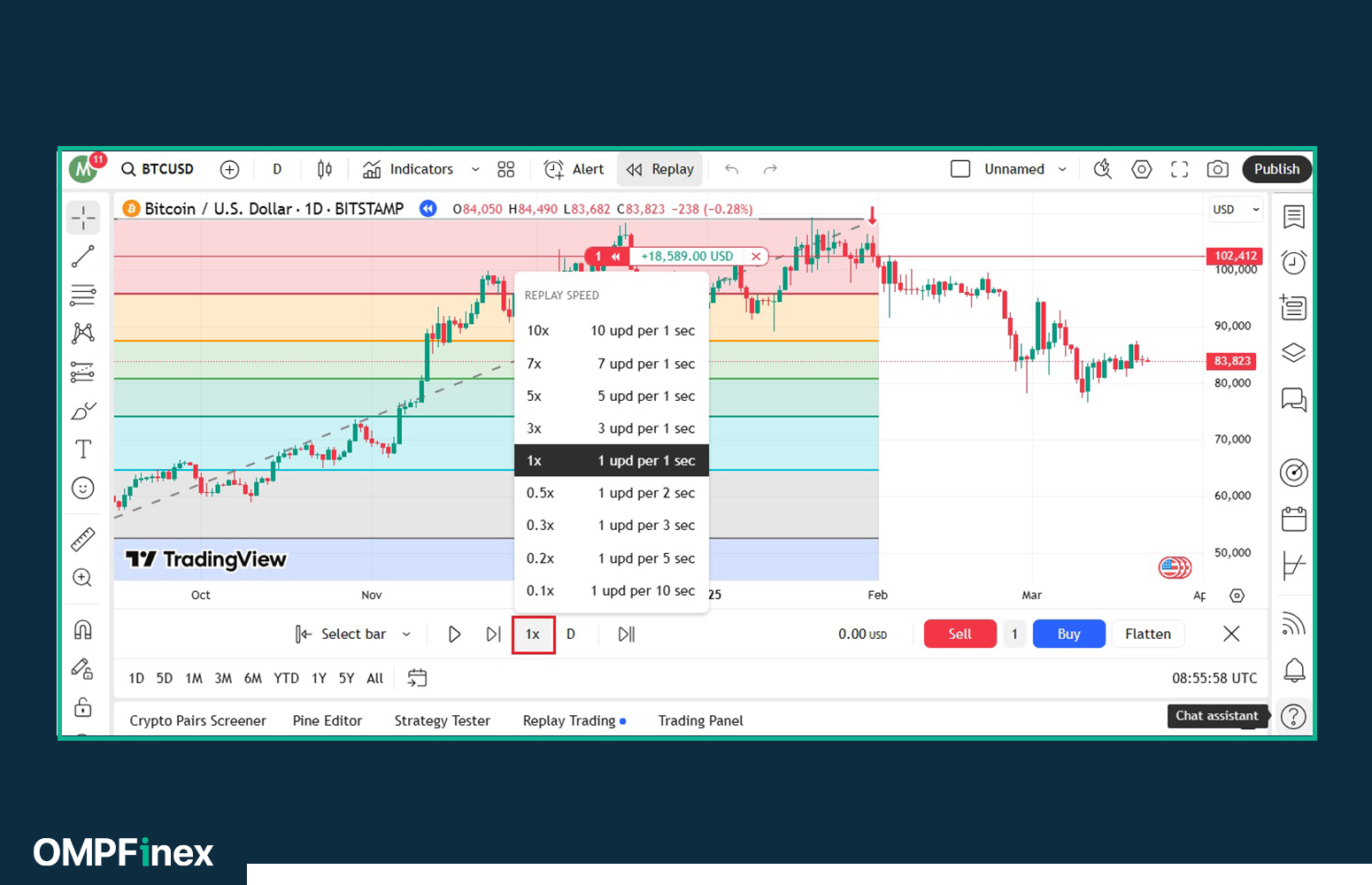The image size is (1372, 885).
Task: Open the emoji icons tool
Action: (83, 488)
